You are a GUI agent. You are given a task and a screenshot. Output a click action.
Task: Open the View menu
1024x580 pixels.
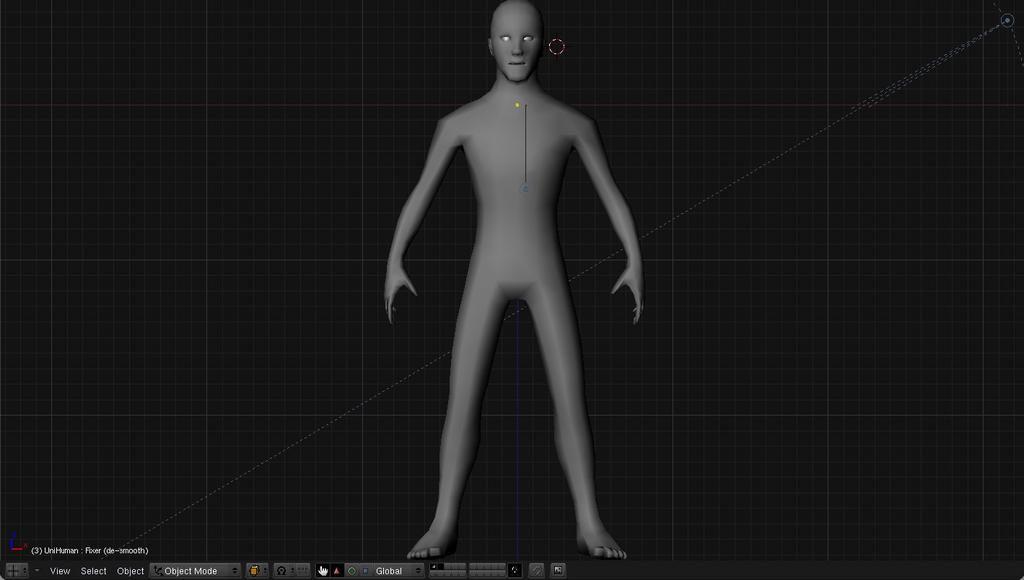59,571
